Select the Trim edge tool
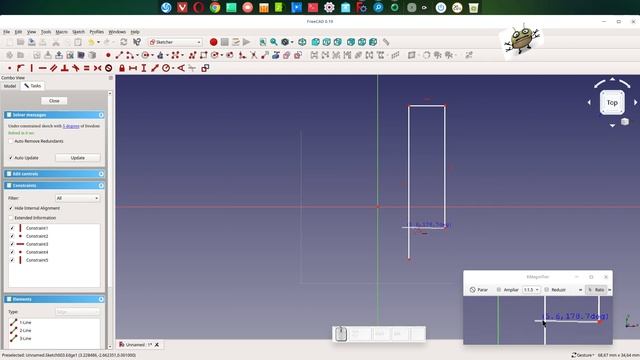Viewport: 640px width, 360px height. click(253, 55)
